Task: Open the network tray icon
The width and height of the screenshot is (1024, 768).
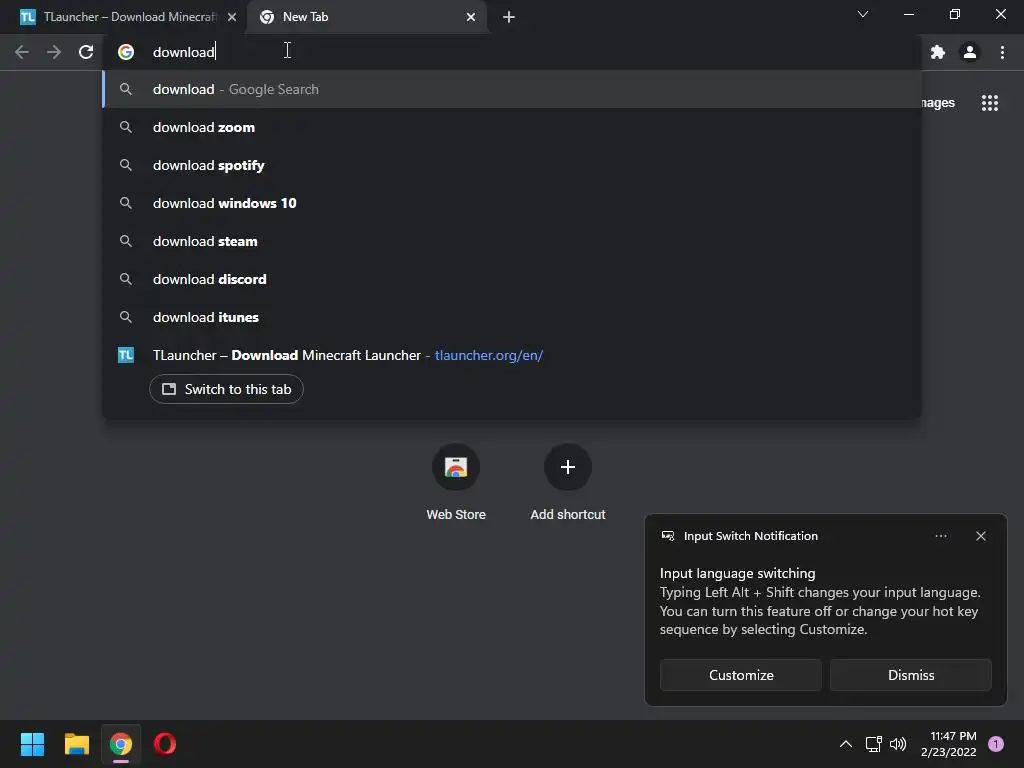Action: [873, 744]
